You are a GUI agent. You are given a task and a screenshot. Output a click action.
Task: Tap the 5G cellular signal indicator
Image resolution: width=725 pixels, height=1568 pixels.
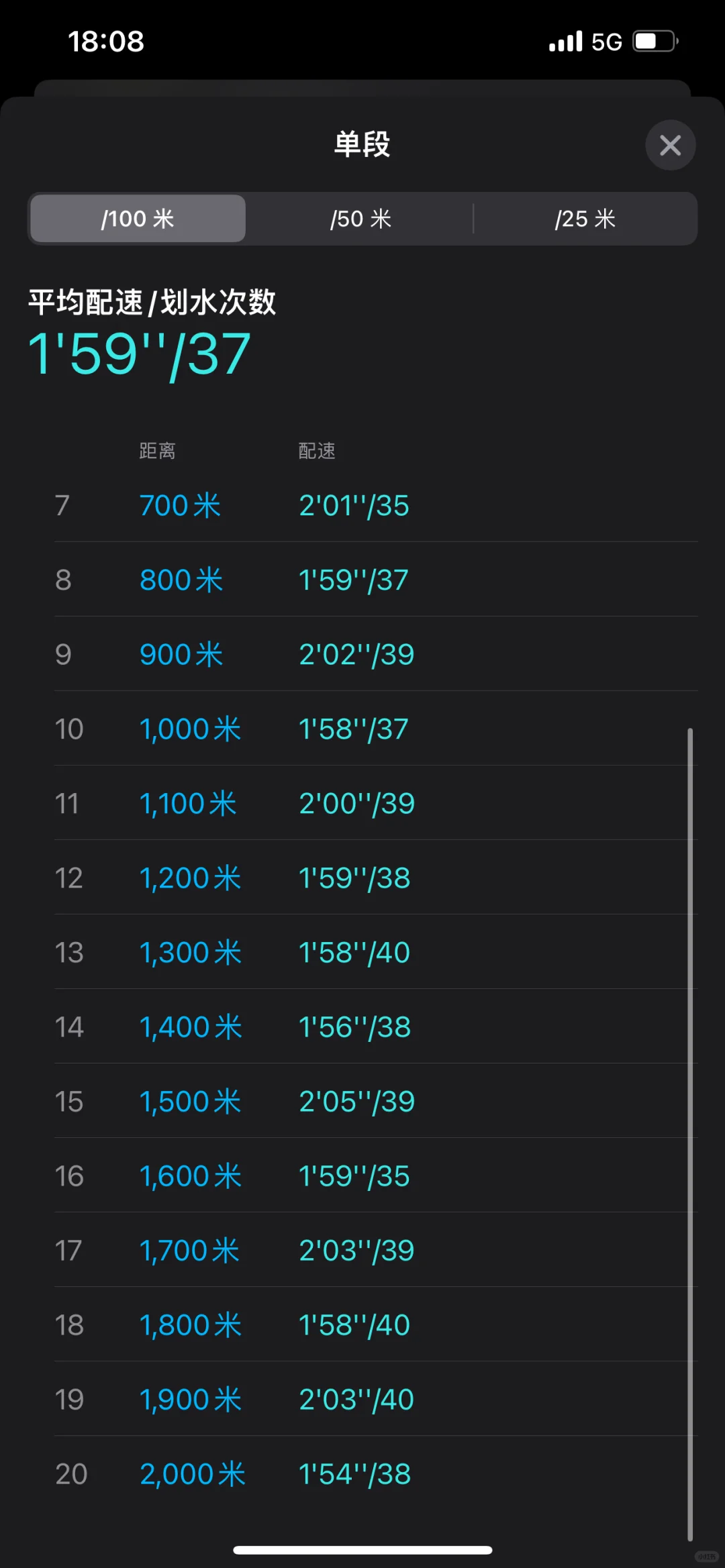pyautogui.click(x=585, y=42)
